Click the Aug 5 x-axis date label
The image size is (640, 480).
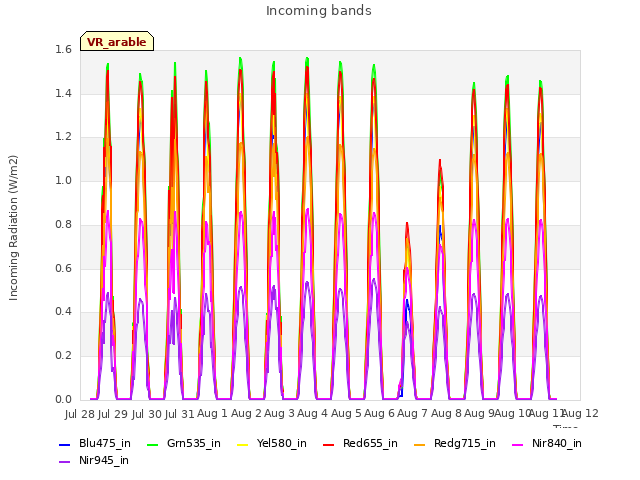(346, 414)
